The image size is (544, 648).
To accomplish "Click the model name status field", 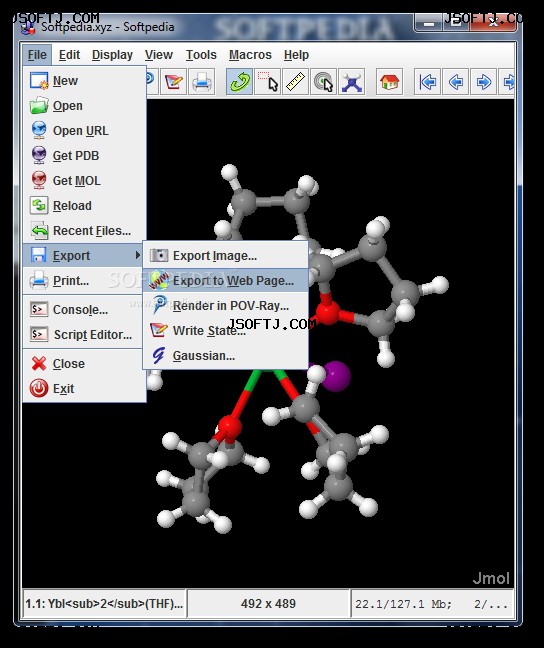I will click(104, 603).
